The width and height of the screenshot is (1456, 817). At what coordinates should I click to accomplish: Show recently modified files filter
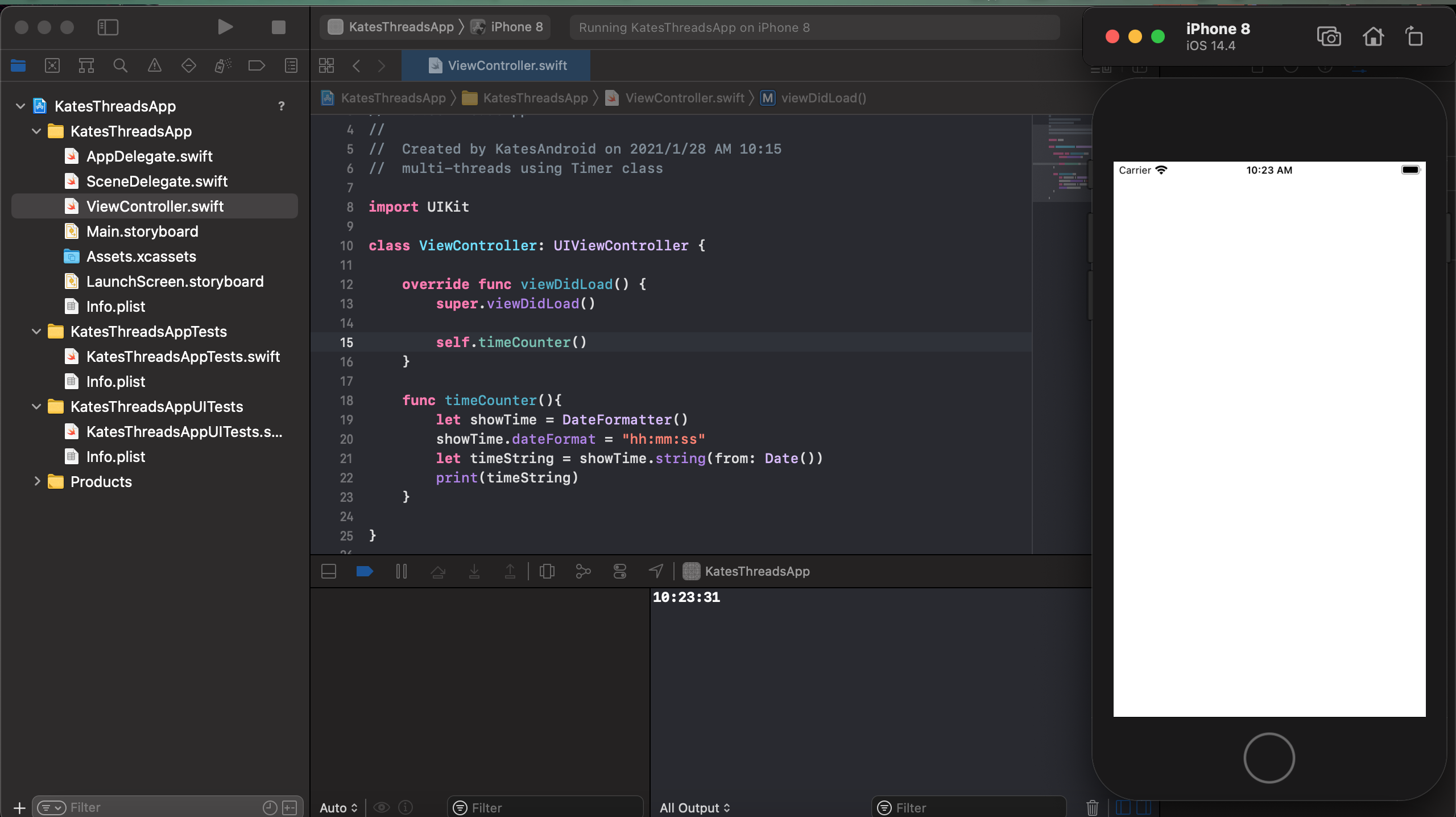[270, 808]
